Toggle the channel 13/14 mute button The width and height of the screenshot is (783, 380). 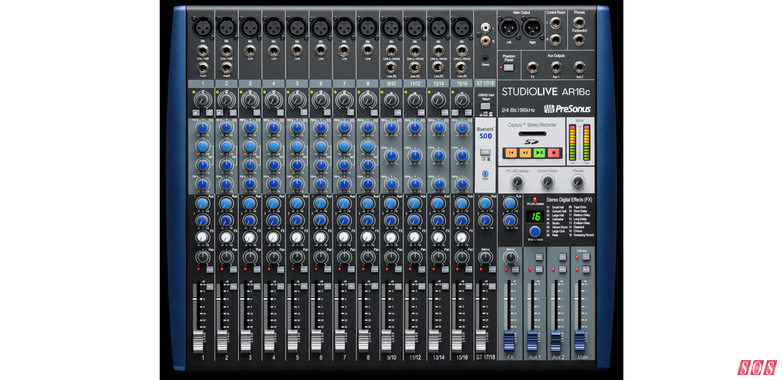pyautogui.click(x=445, y=270)
